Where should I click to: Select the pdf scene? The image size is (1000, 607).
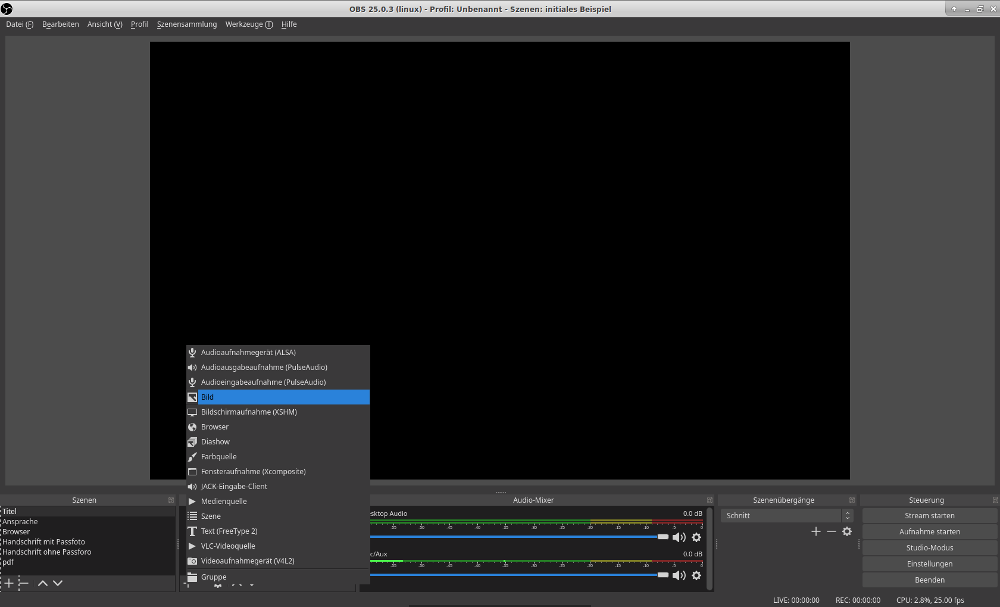[88, 562]
